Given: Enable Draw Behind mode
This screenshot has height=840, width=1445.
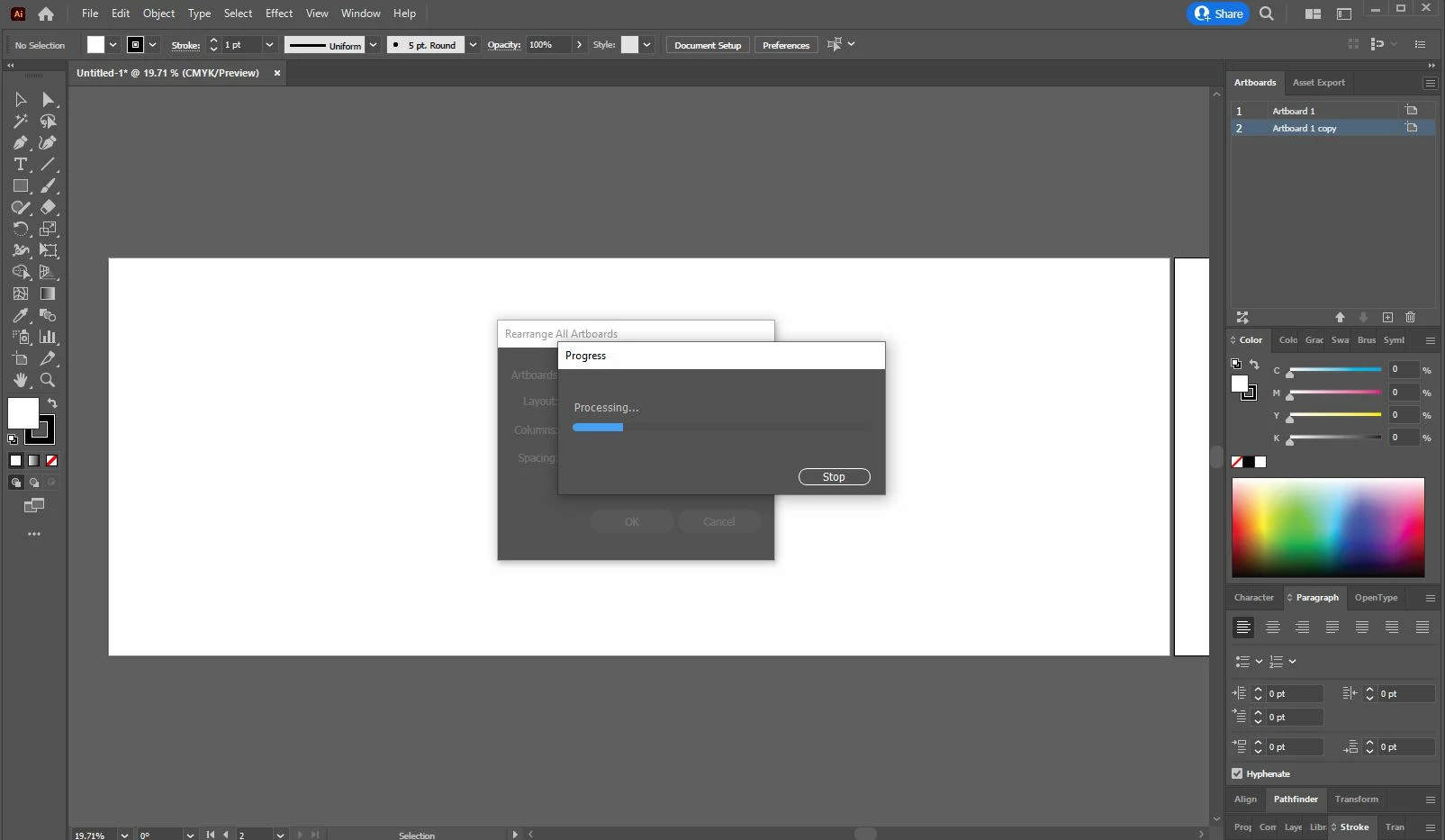Looking at the screenshot, I should click(34, 483).
